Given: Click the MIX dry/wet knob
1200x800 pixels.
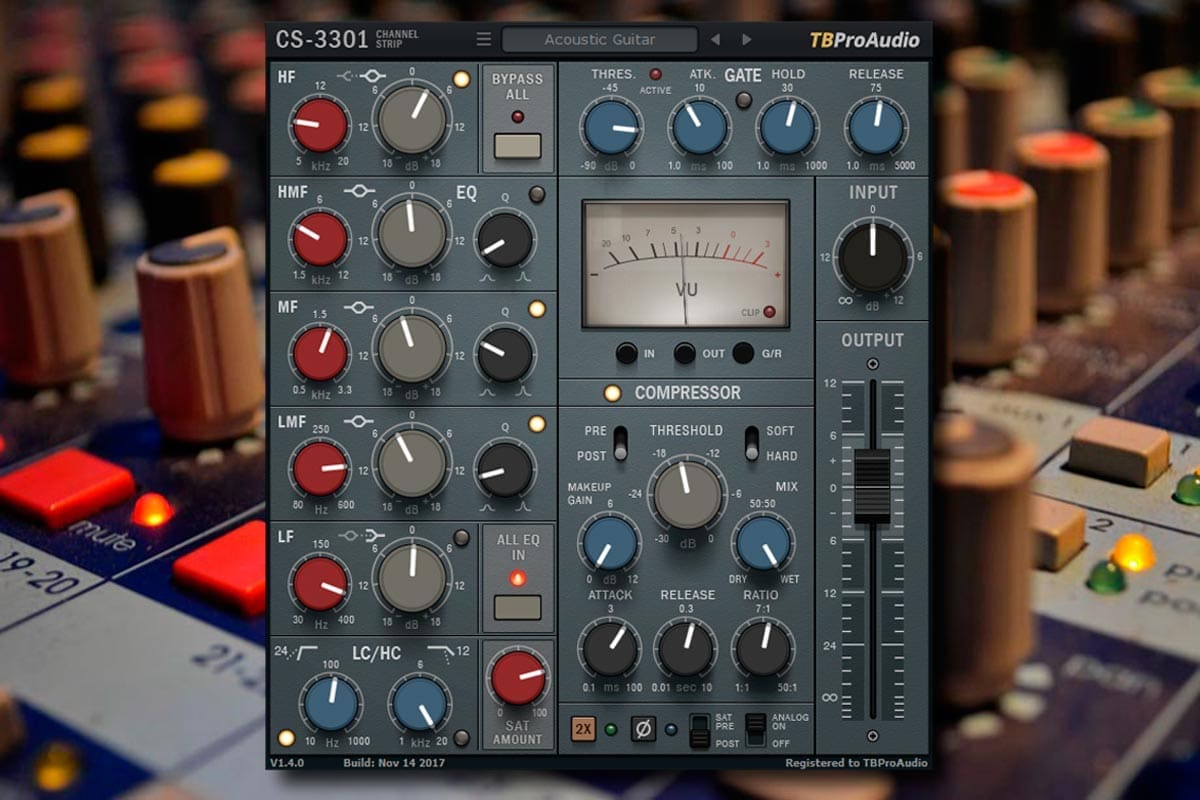Looking at the screenshot, I should point(762,543).
